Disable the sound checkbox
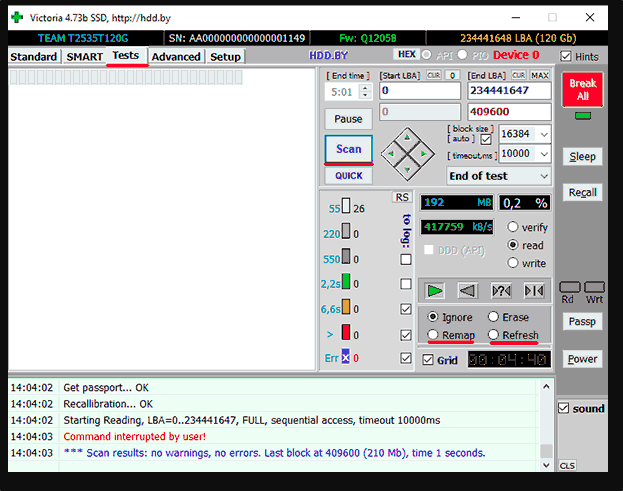 tap(564, 408)
